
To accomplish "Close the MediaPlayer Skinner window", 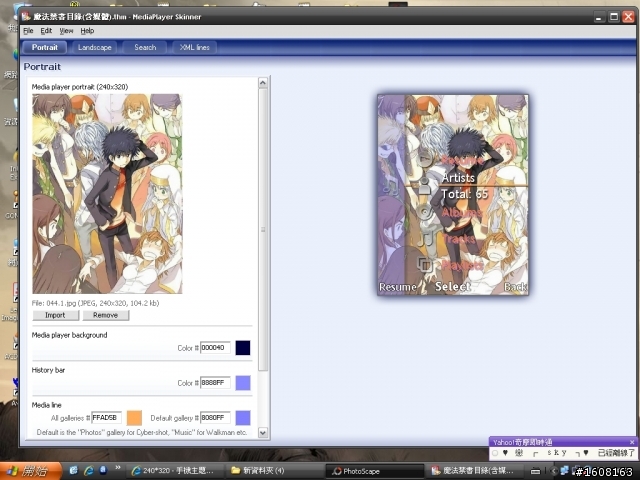I will (628, 17).
